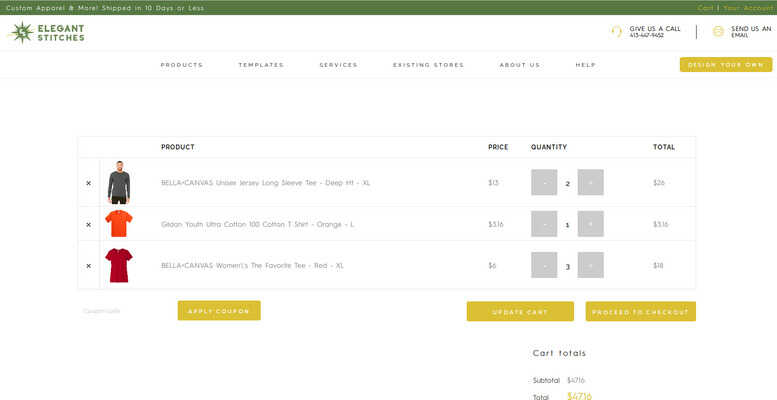Open the About Us menu
The height and width of the screenshot is (400, 777).
click(520, 65)
